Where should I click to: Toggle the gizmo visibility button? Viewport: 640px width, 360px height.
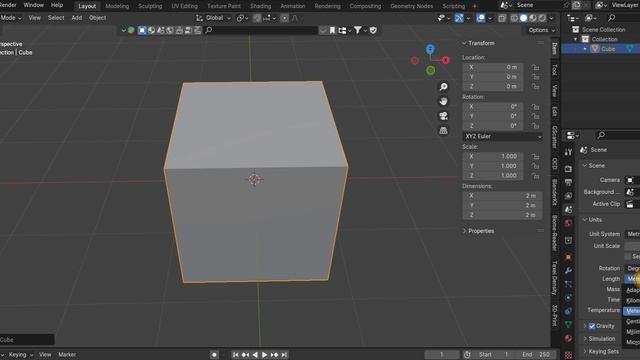[x=459, y=18]
